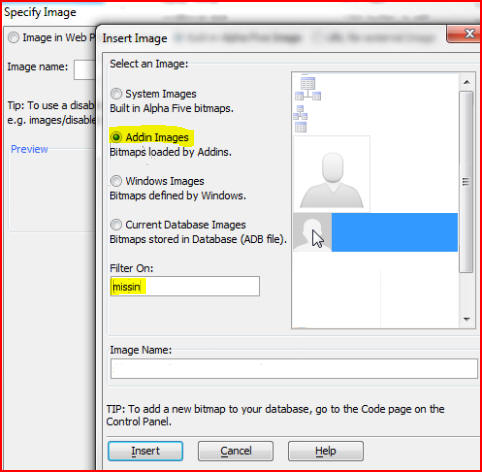Click the Cancel button
This screenshot has height=472, width=482.
click(236, 451)
